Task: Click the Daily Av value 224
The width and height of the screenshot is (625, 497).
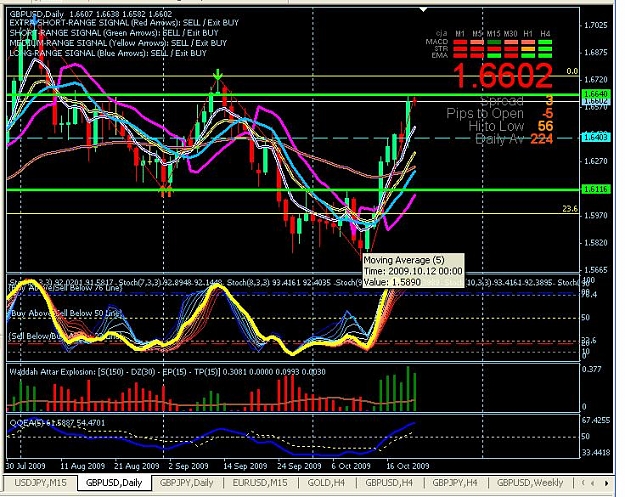Action: tap(541, 139)
